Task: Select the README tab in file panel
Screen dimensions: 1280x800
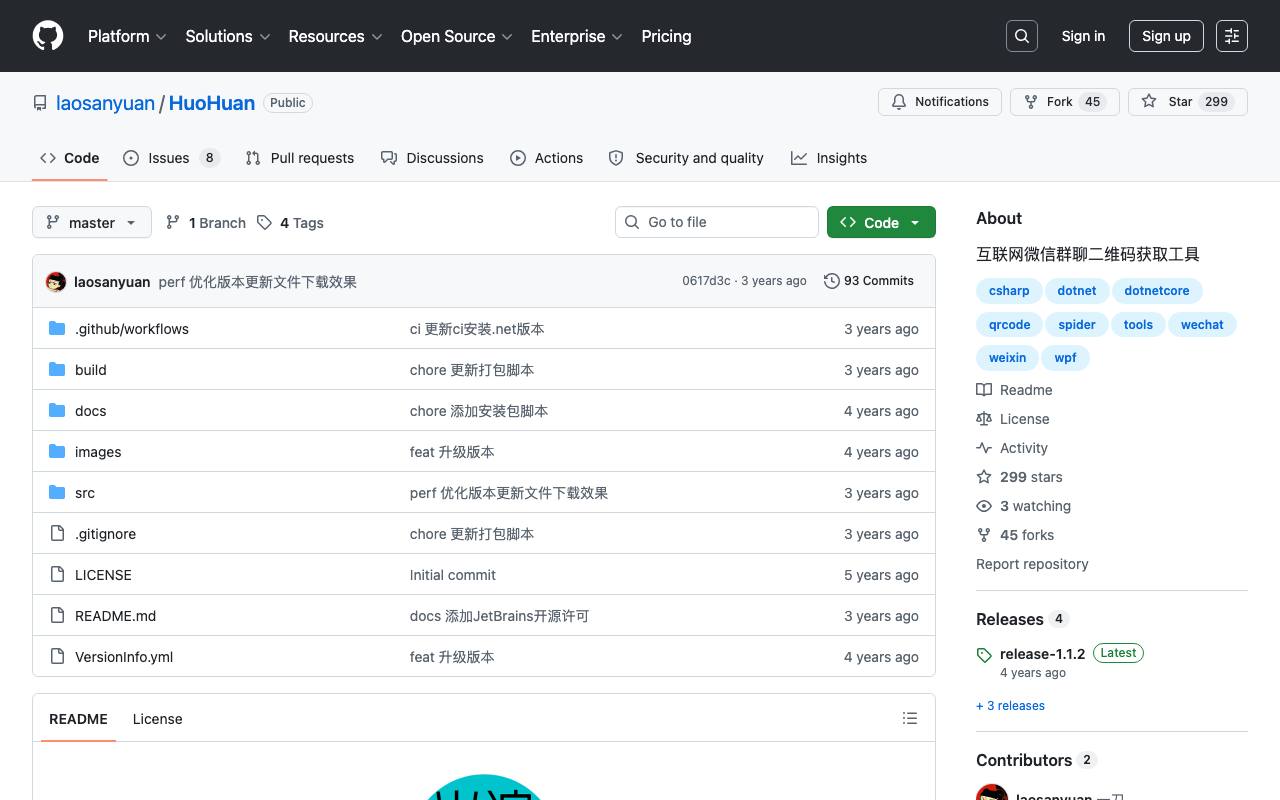Action: 78,719
